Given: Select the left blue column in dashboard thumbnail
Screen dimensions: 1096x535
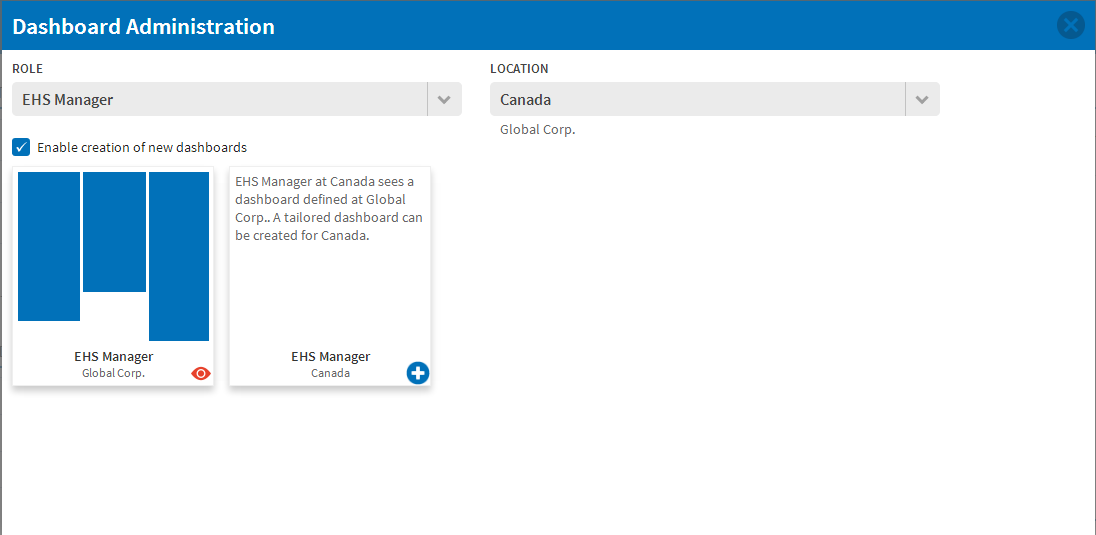Looking at the screenshot, I should coord(49,246).
